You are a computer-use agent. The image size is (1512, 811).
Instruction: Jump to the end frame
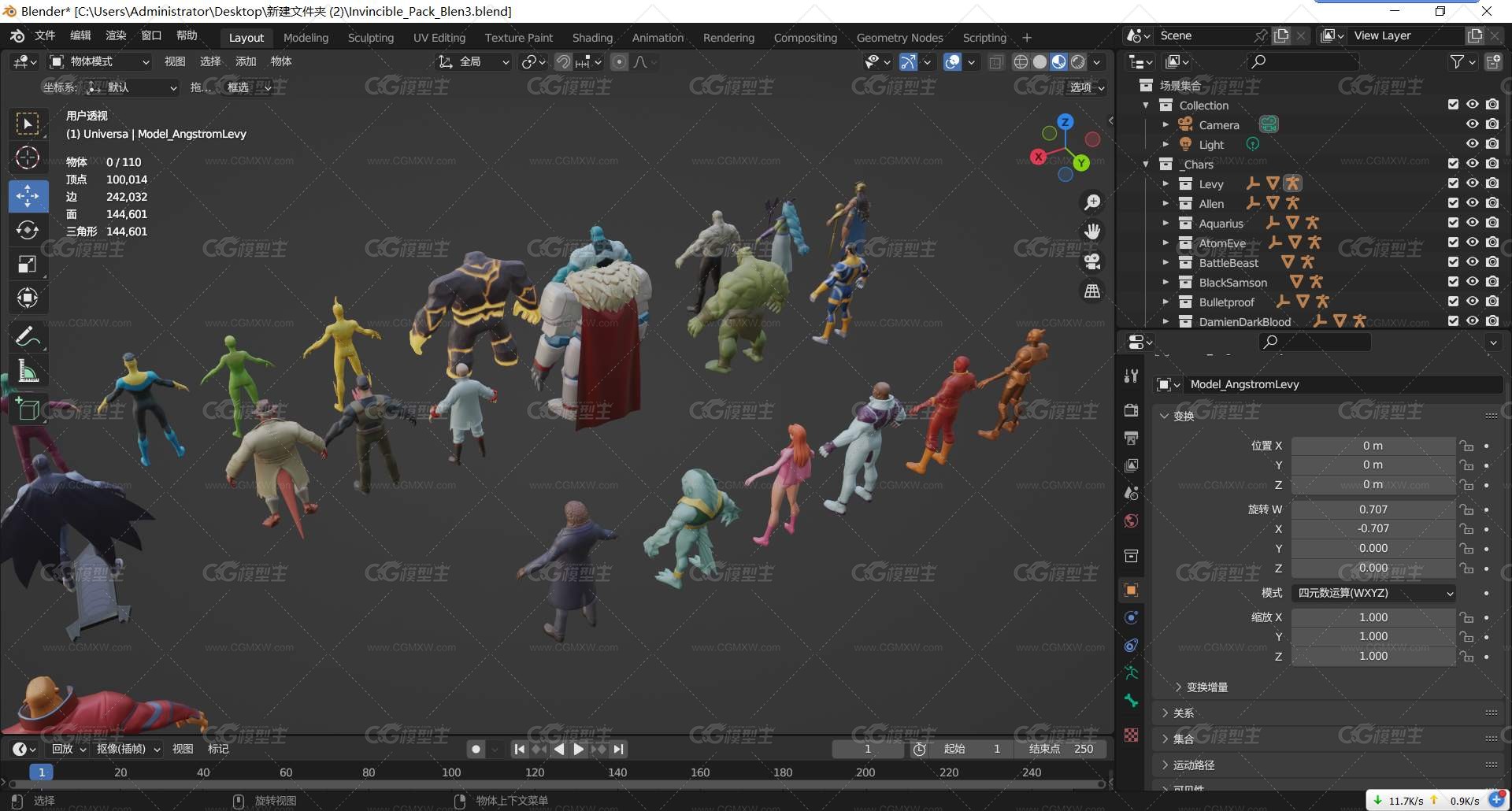point(619,749)
